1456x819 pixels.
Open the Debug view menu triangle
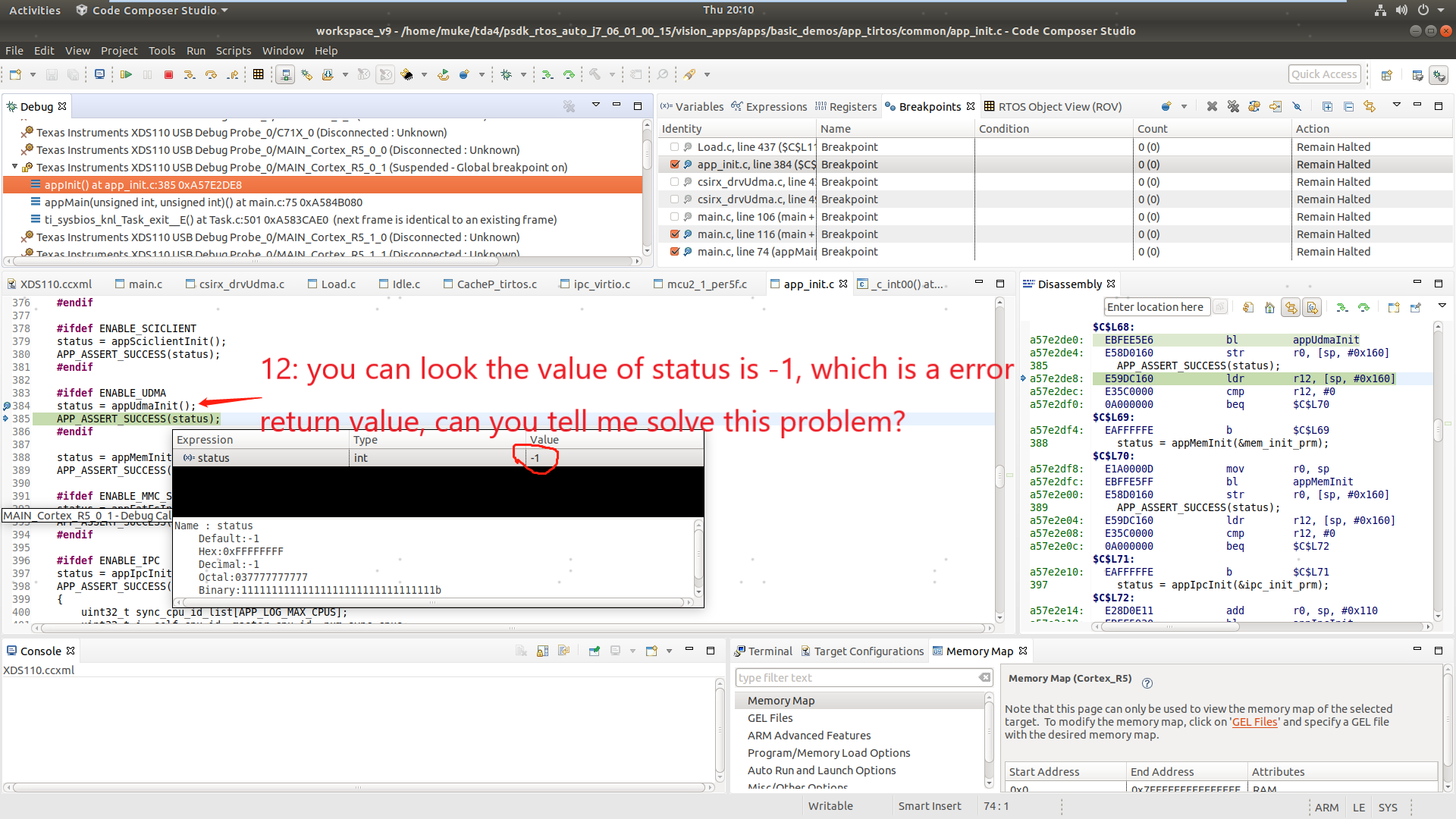tap(595, 105)
